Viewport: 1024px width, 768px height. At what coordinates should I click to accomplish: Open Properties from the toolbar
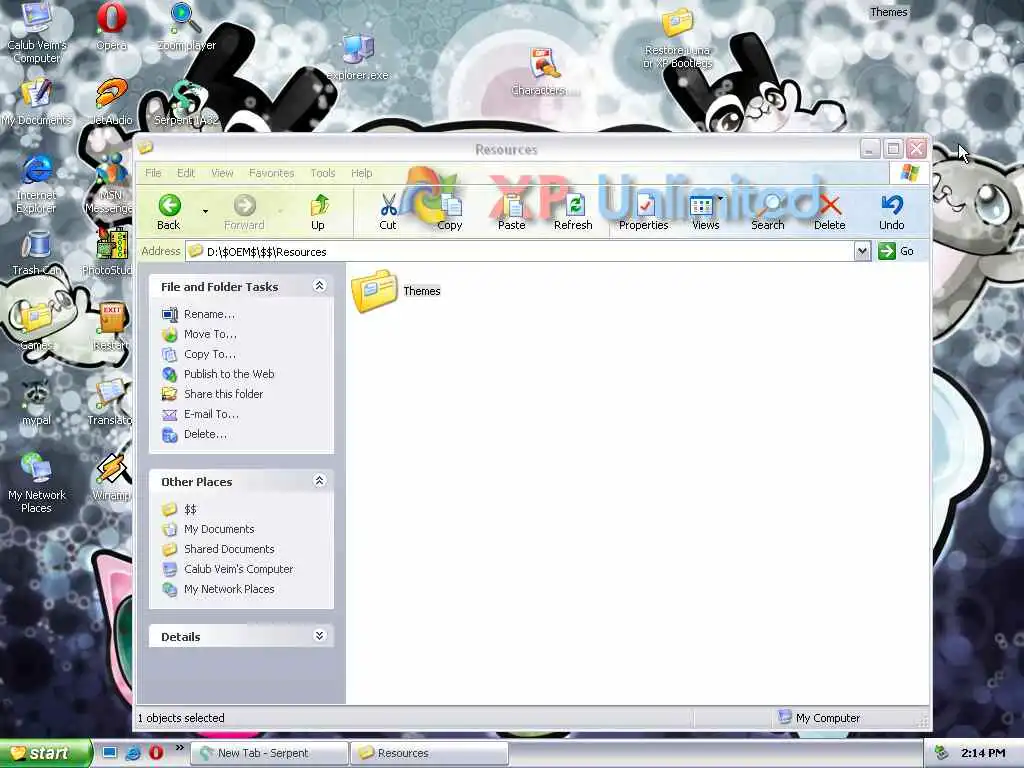(643, 212)
